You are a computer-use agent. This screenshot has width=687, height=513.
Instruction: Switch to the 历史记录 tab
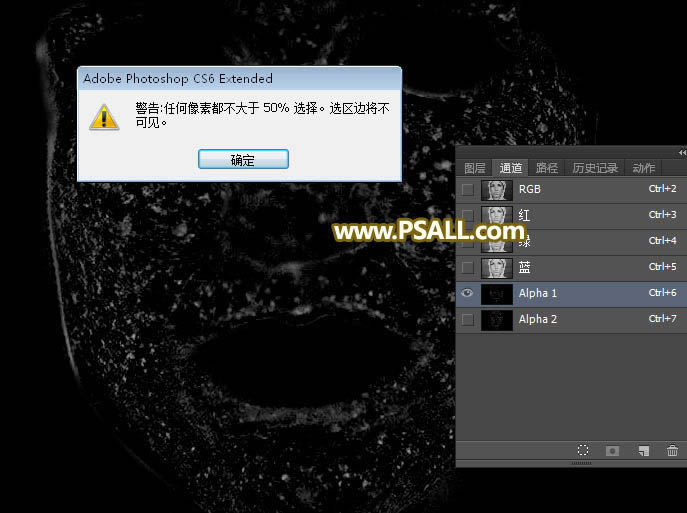coord(595,168)
